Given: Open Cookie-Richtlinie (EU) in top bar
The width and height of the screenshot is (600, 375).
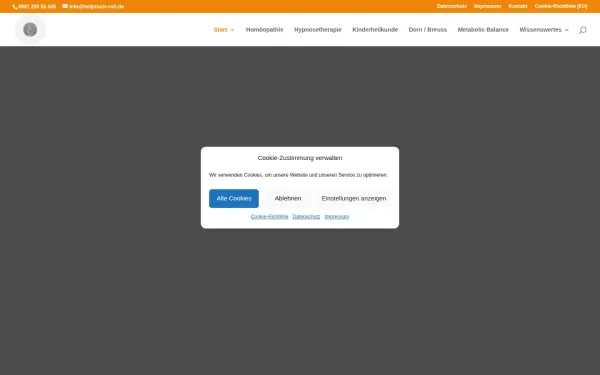Looking at the screenshot, I should (561, 6).
